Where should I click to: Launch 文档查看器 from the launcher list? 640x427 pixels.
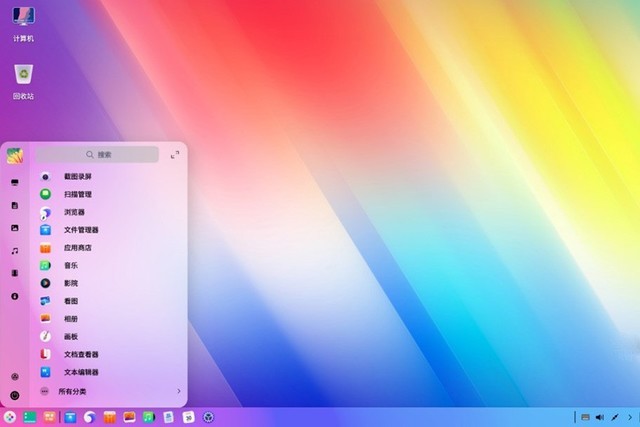pyautogui.click(x=109, y=354)
